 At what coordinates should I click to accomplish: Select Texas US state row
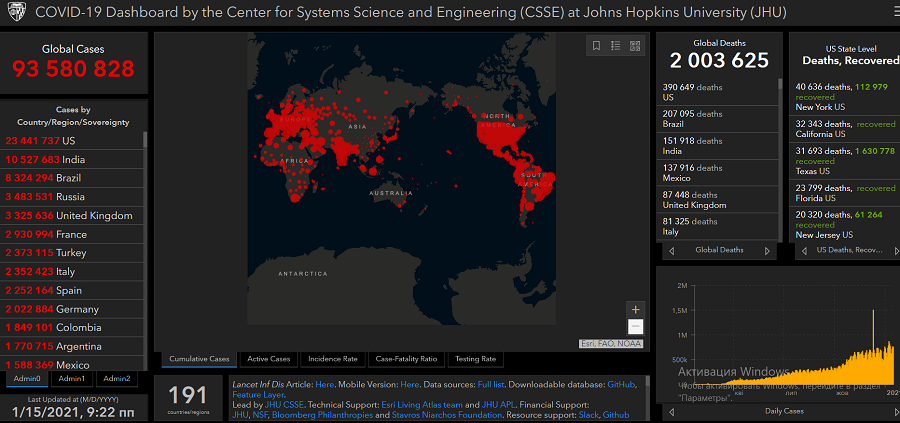click(x=847, y=161)
